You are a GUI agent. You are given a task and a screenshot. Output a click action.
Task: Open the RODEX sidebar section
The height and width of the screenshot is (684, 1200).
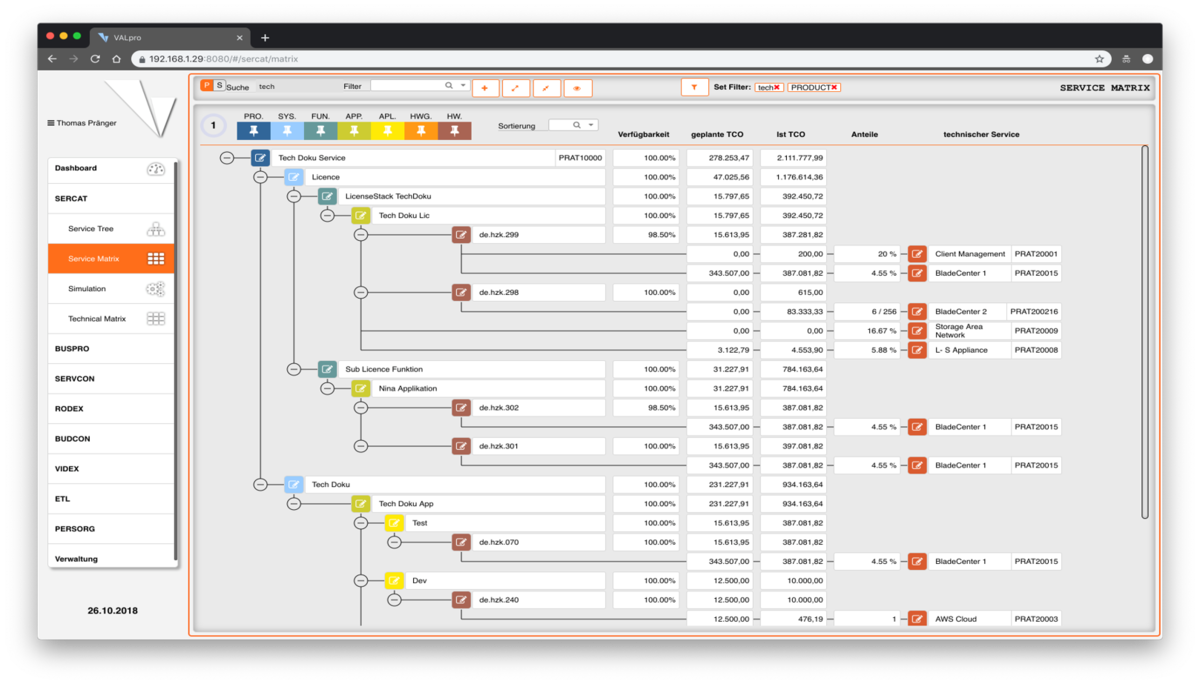click(x=111, y=409)
